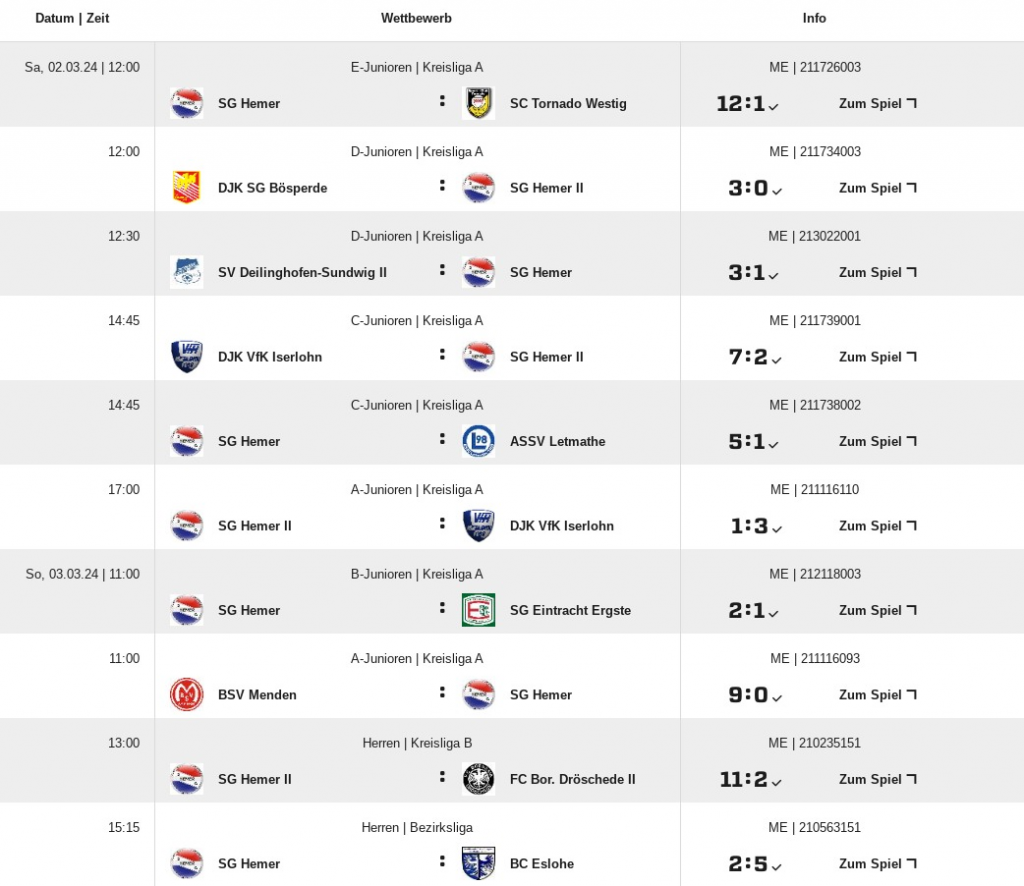Click the ASSV Letmathe club logo
Image resolution: width=1024 pixels, height=886 pixels.
pyautogui.click(x=478, y=441)
